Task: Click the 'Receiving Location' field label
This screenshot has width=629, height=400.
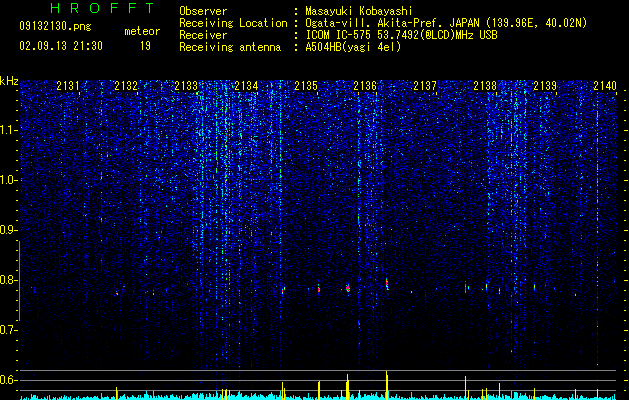Action: coord(233,23)
